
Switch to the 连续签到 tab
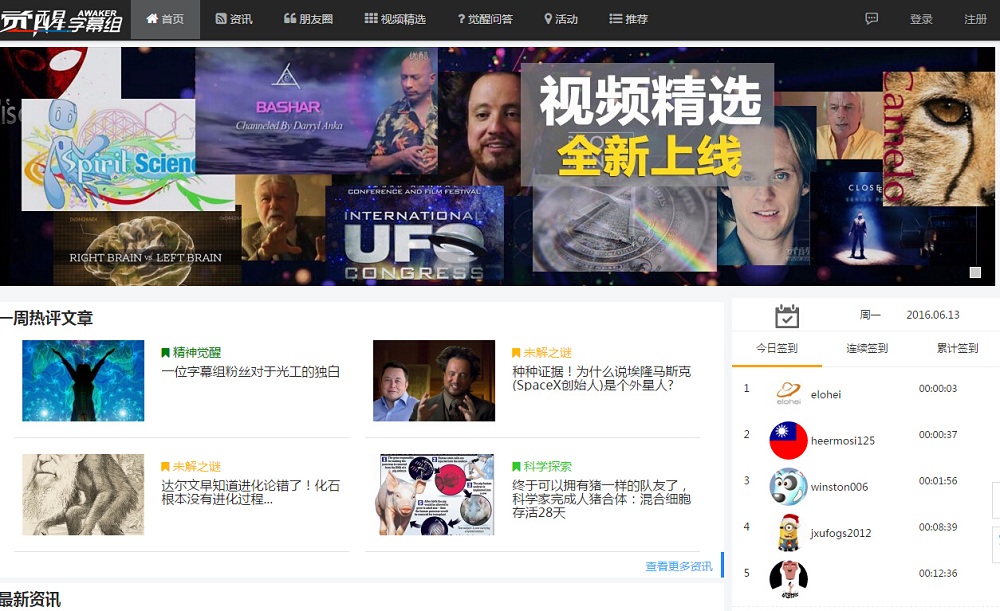coord(867,348)
